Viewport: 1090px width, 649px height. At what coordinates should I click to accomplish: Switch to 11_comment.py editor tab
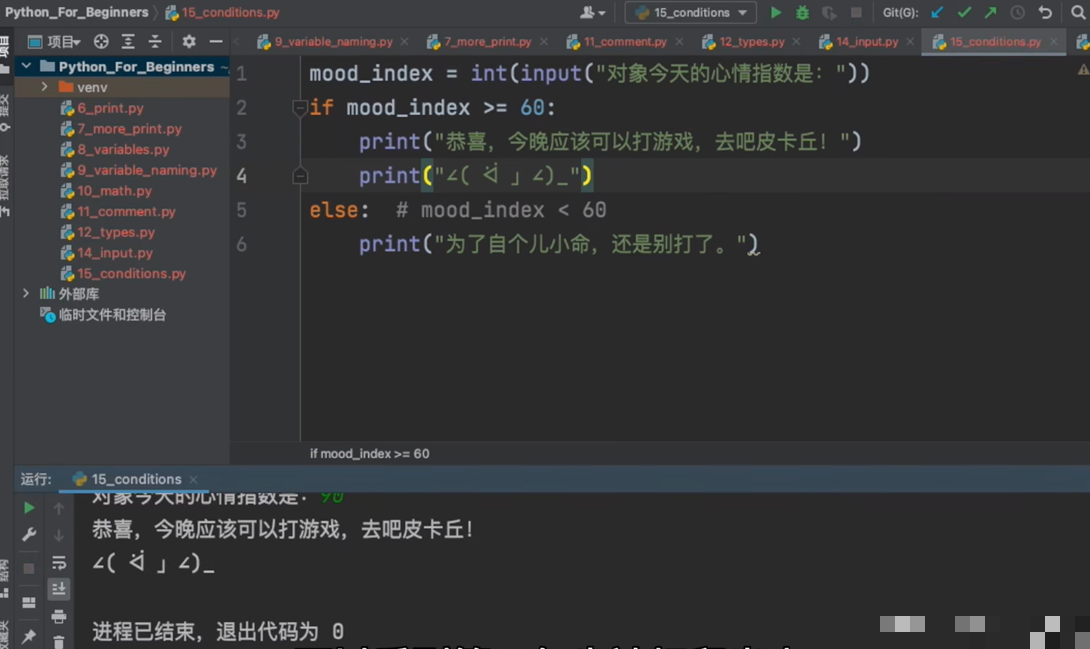[x=624, y=42]
